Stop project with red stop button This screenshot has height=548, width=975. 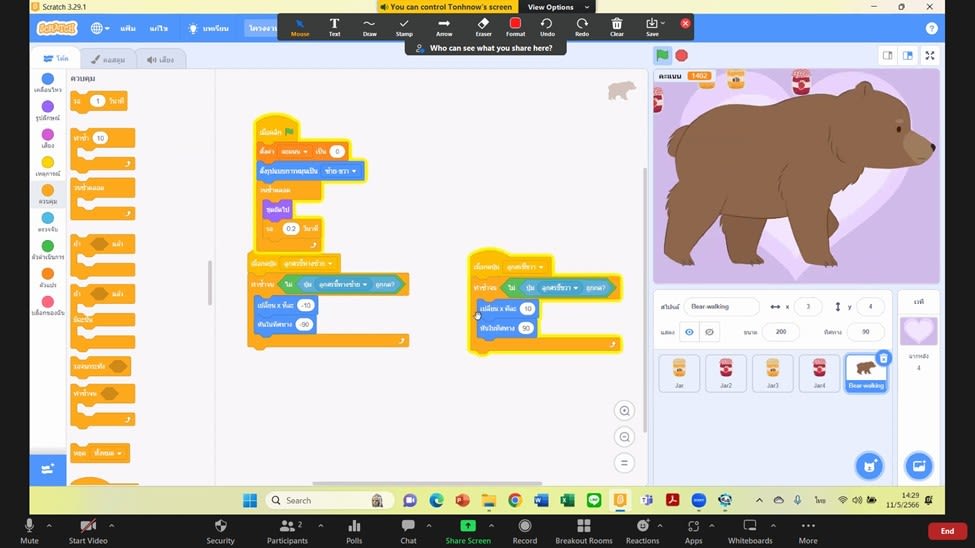pos(682,55)
